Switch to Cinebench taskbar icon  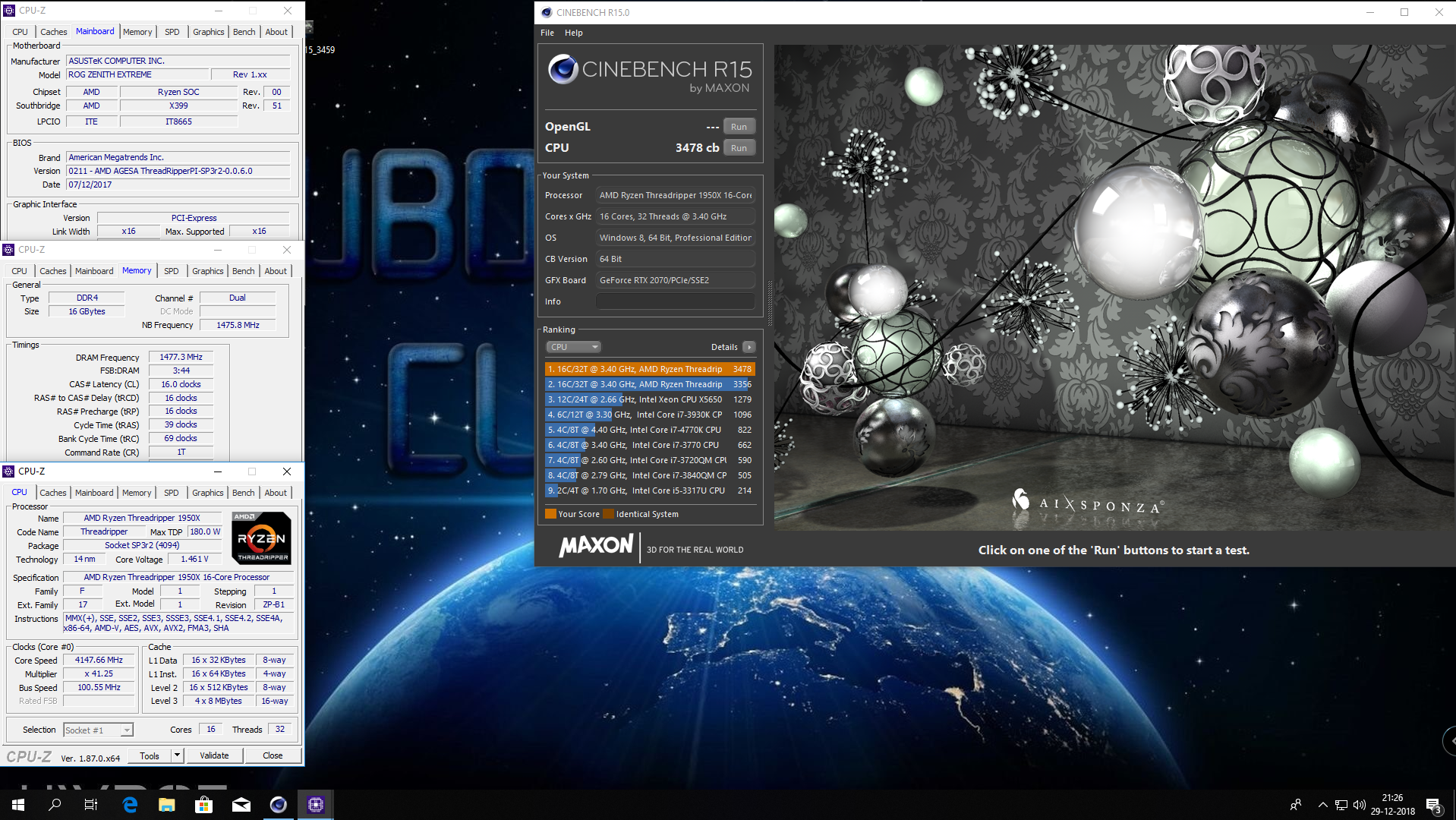[279, 805]
